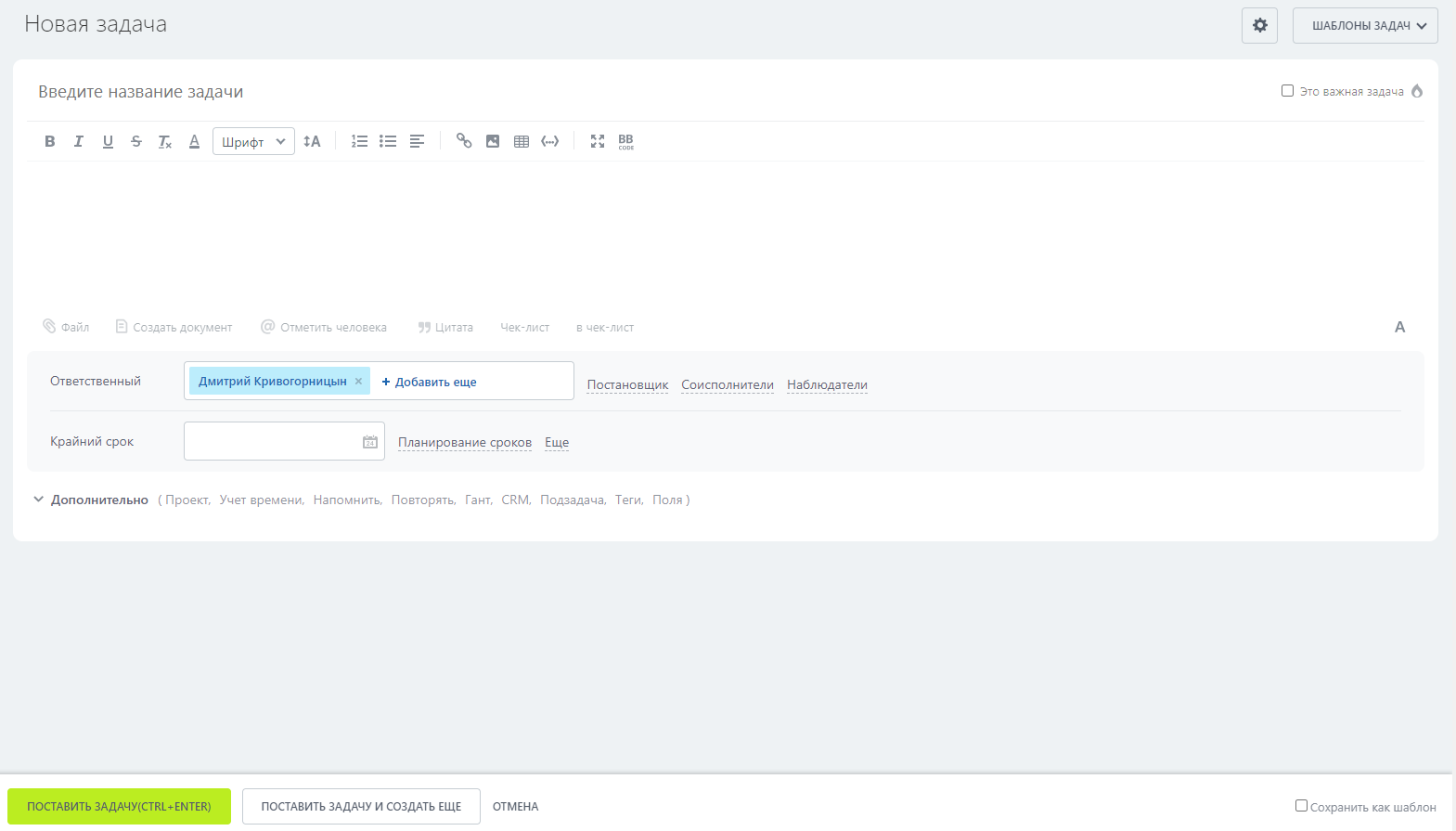Open Планирование сроков options
The height and width of the screenshot is (831, 1456).
click(465, 442)
